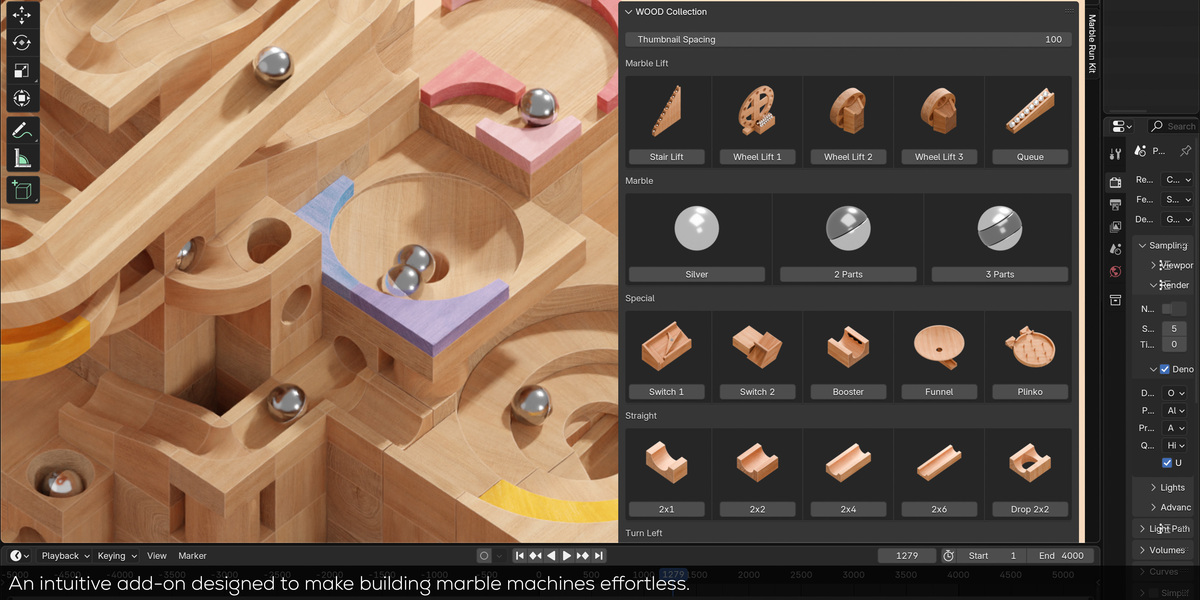Expand the Lights subsection
The width and height of the screenshot is (1200, 600).
1153,487
